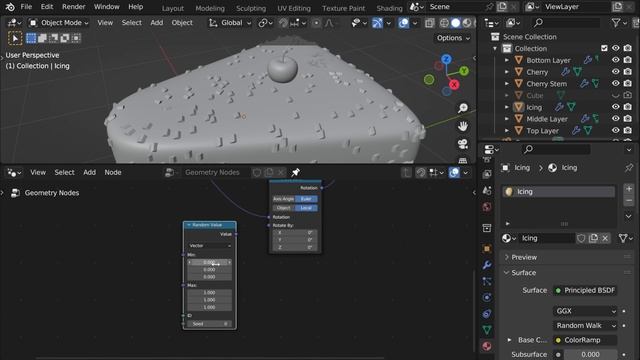Open the viewport Options dropdown

click(x=453, y=38)
